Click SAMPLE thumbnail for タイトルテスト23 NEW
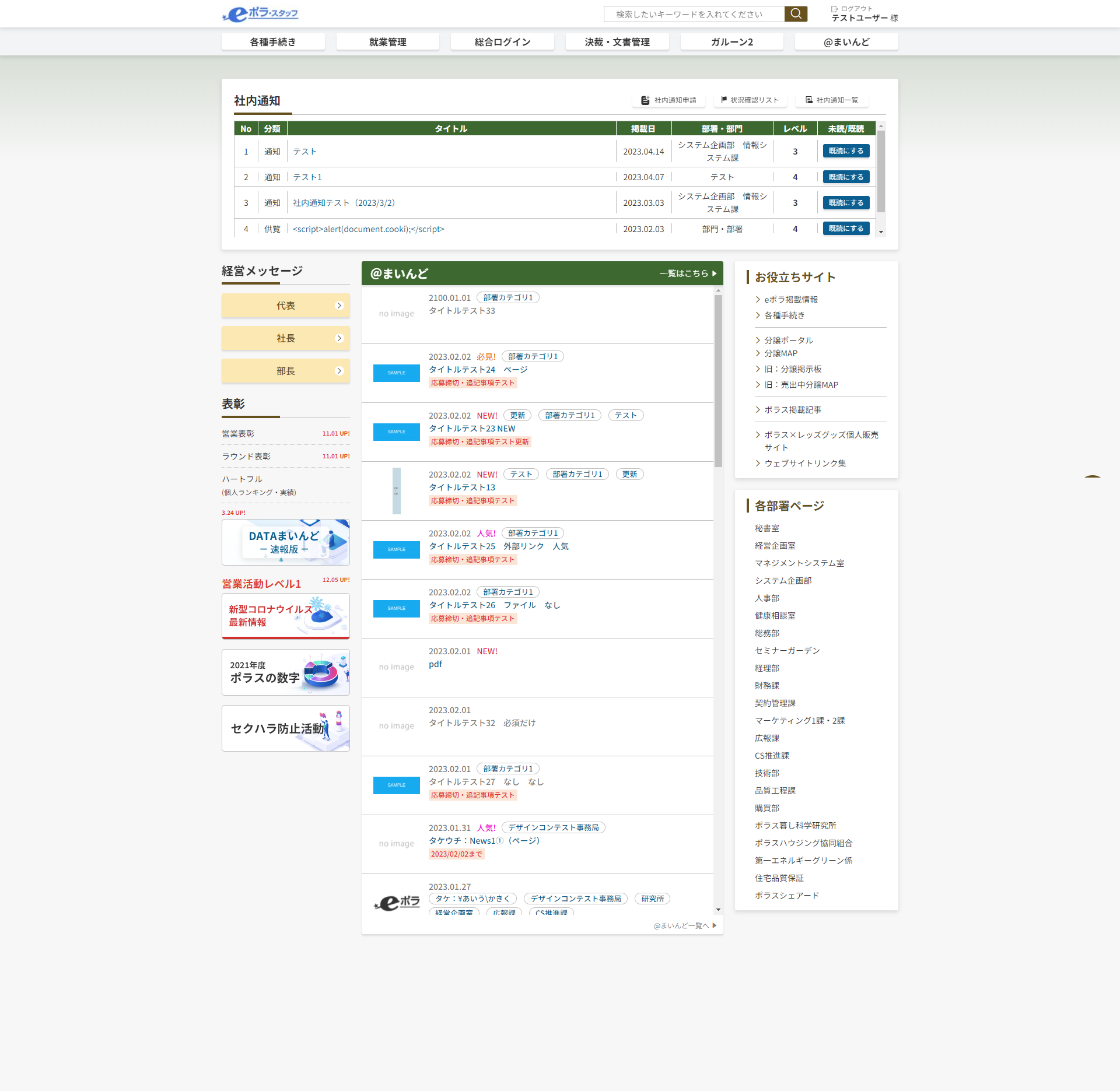 pos(397,432)
